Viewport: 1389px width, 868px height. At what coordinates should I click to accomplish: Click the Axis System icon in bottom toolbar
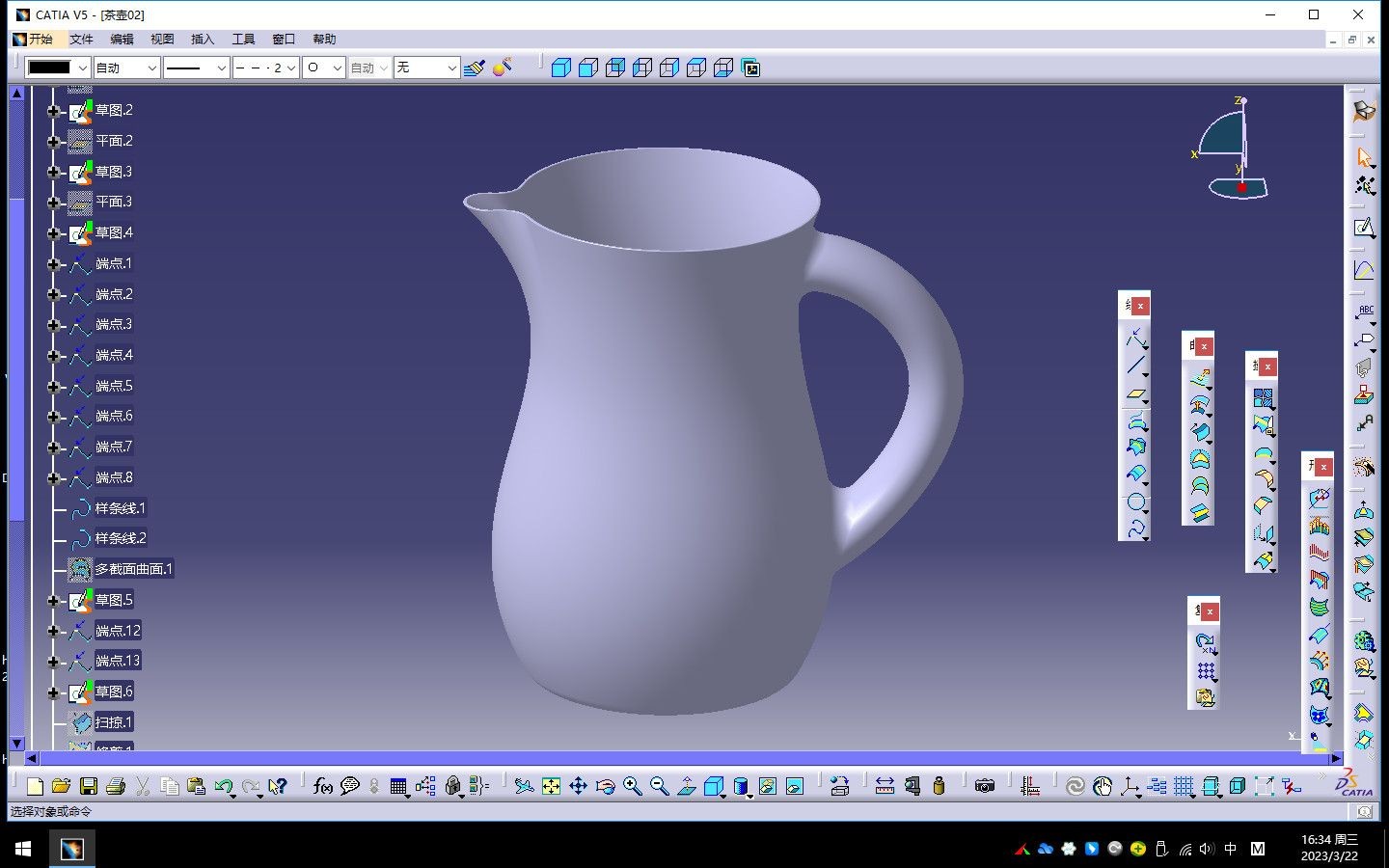point(1130,786)
